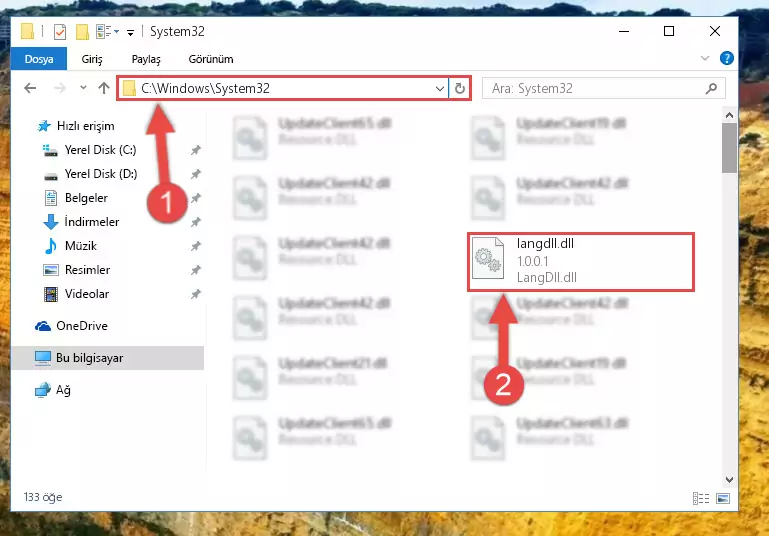Open the İndirmeler folder in the sidebar

point(92,222)
